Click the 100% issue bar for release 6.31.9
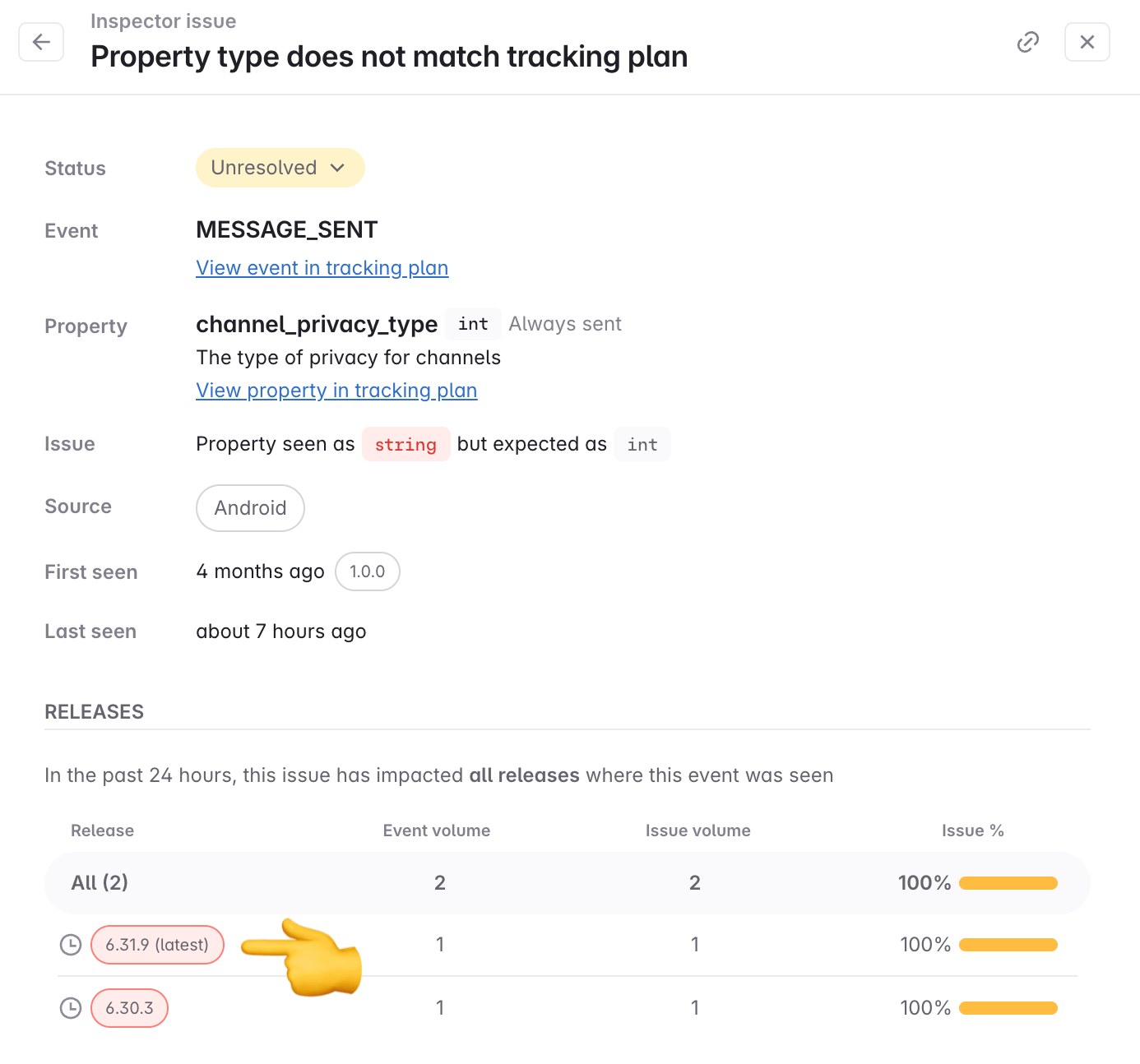The height and width of the screenshot is (1064, 1140). (x=1007, y=945)
